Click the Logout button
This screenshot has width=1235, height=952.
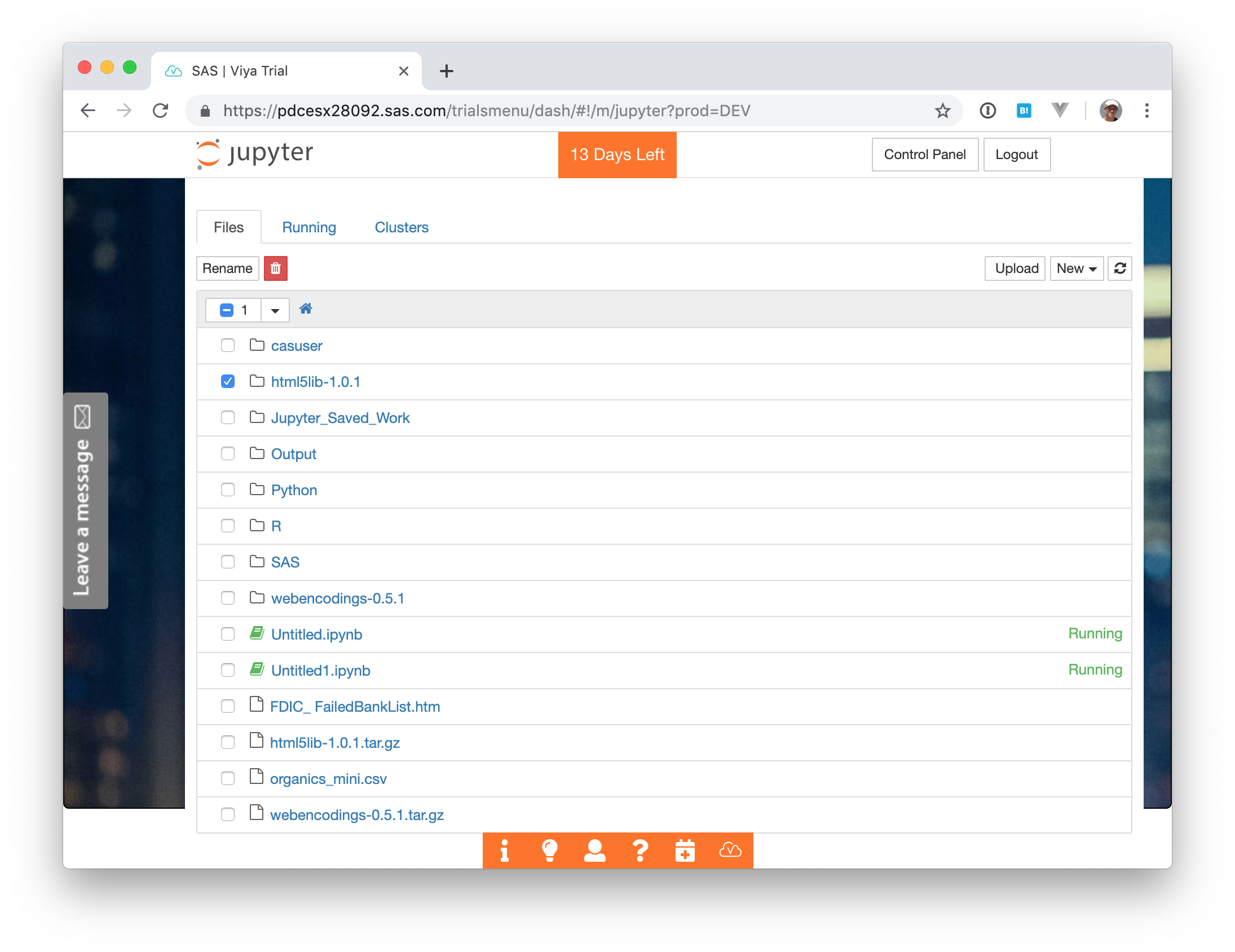[x=1016, y=155]
